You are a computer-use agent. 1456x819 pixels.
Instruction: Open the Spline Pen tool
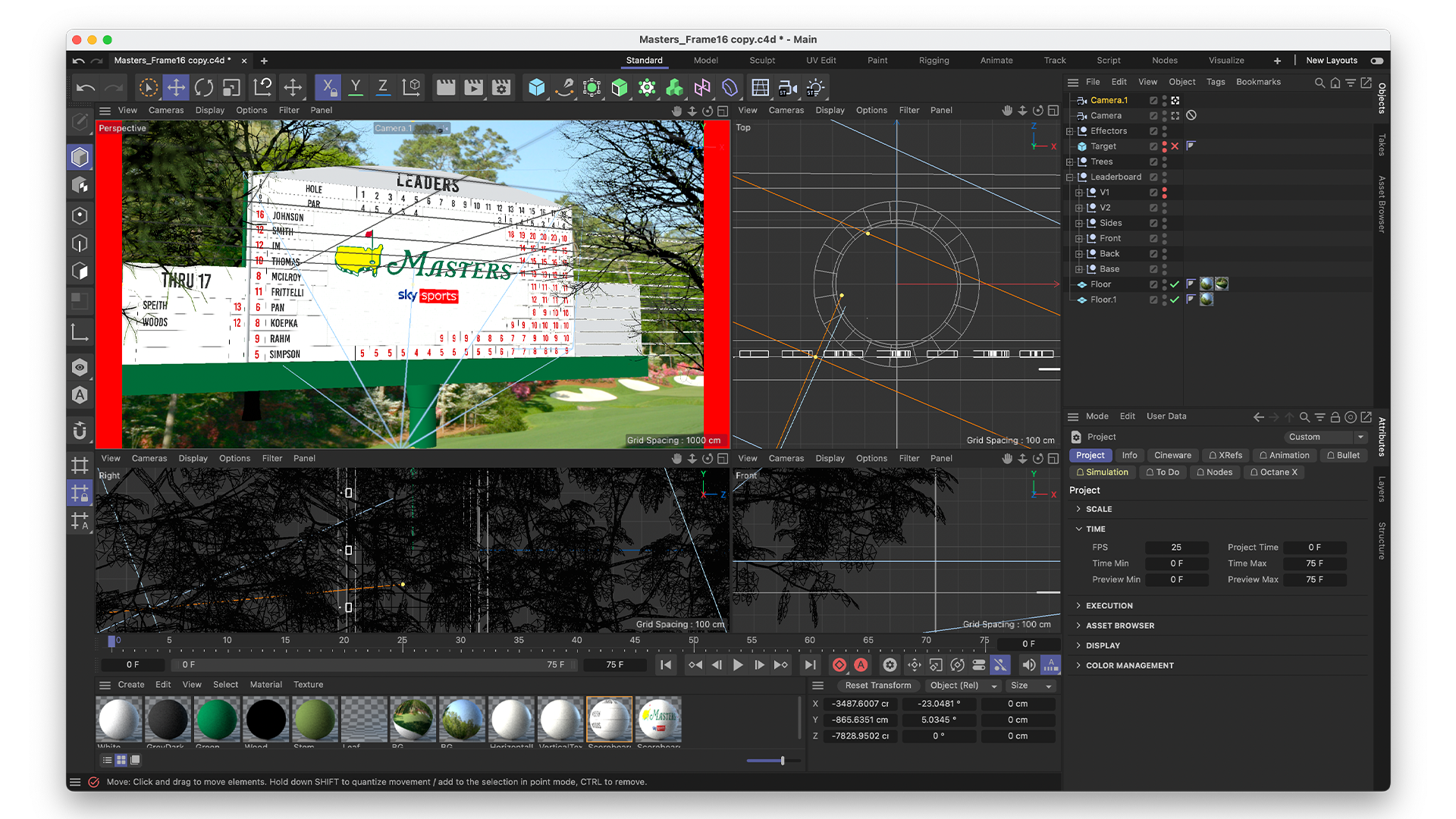pyautogui.click(x=564, y=88)
